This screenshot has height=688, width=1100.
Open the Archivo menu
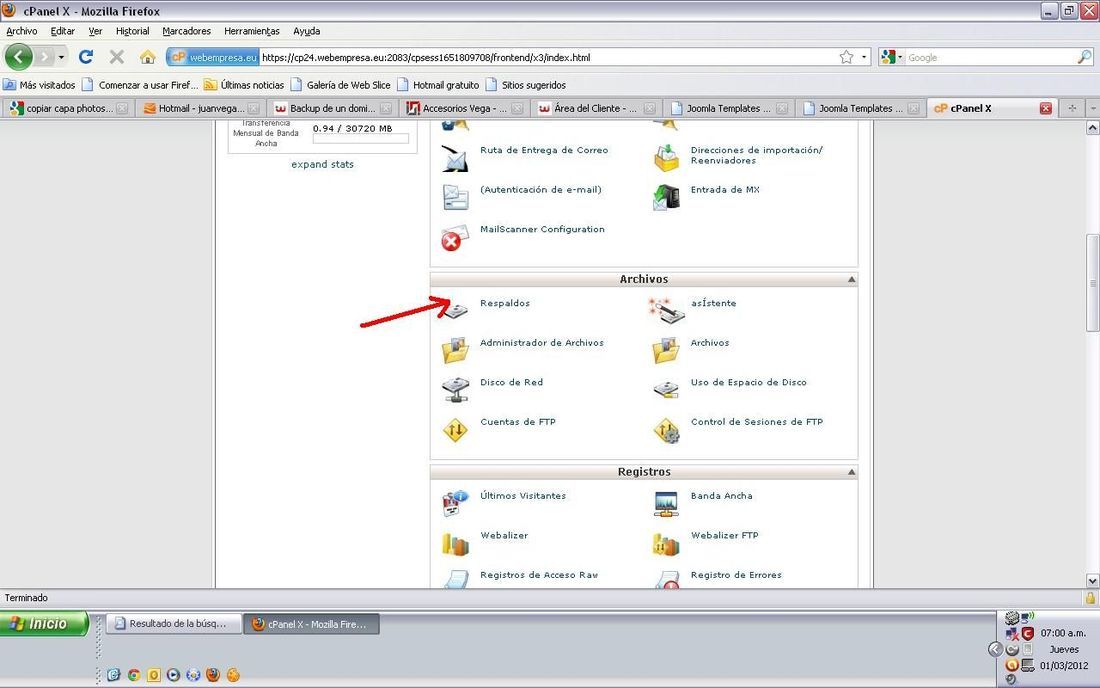point(22,31)
